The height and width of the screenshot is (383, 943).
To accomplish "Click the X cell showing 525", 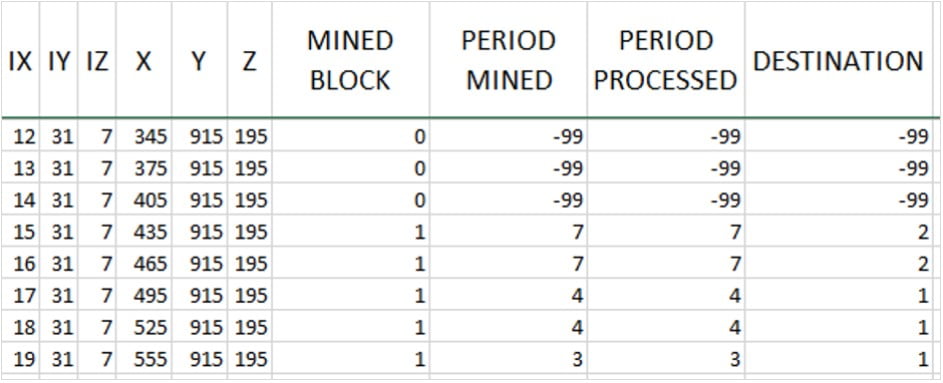I will pyautogui.click(x=144, y=328).
